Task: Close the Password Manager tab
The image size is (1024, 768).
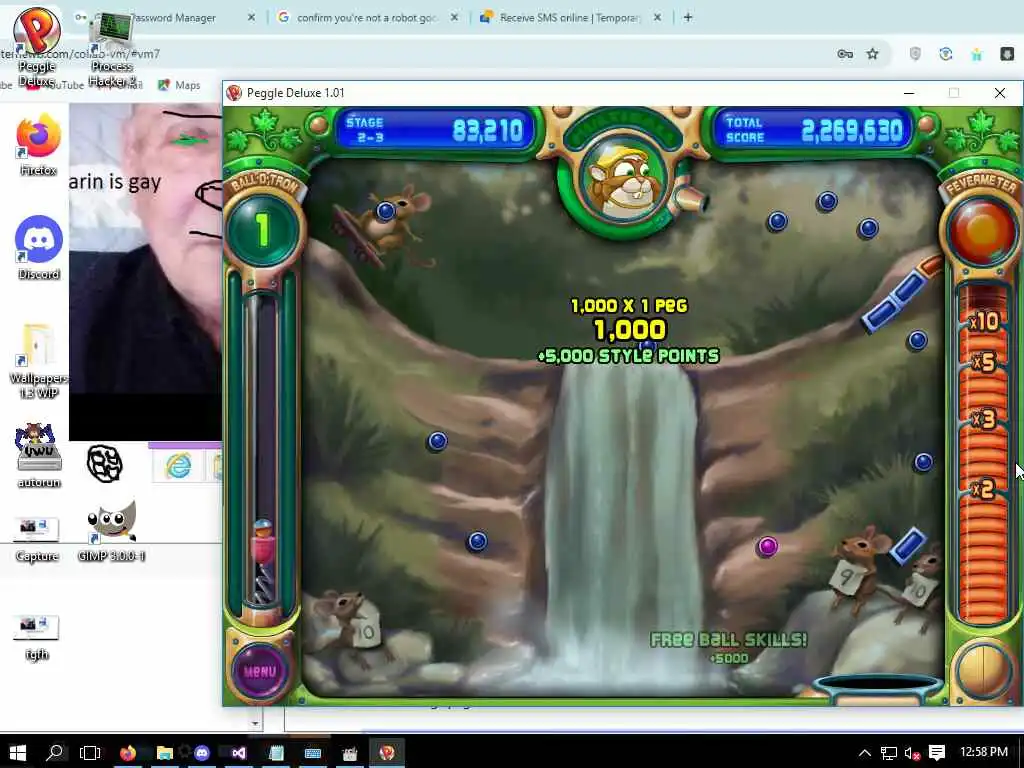Action: [x=251, y=18]
